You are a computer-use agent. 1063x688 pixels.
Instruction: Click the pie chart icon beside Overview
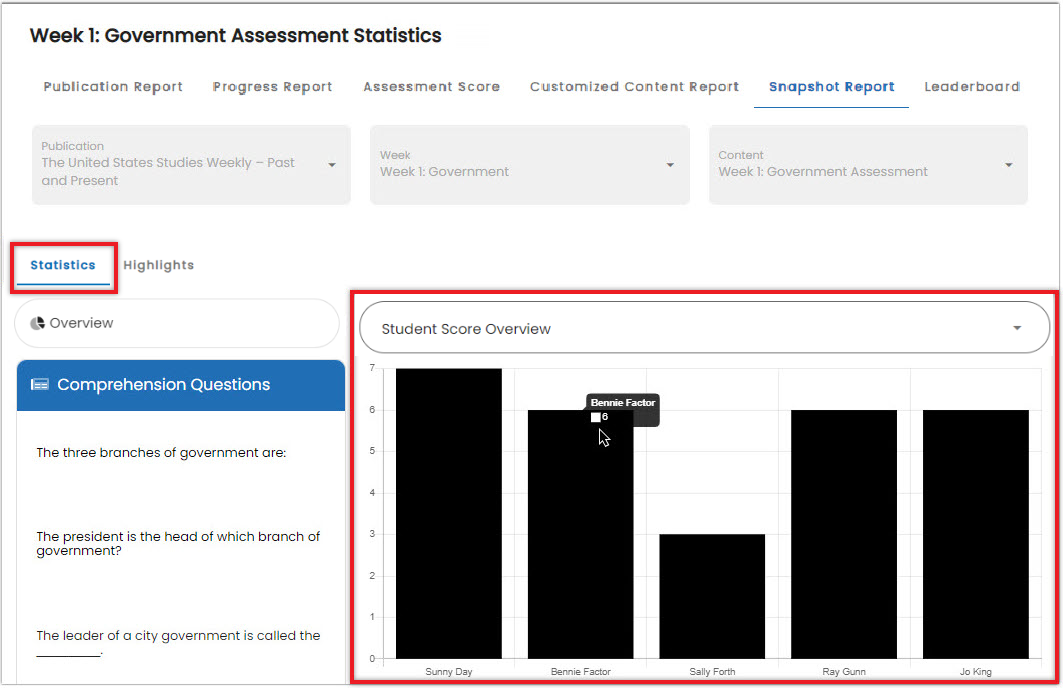pos(36,322)
